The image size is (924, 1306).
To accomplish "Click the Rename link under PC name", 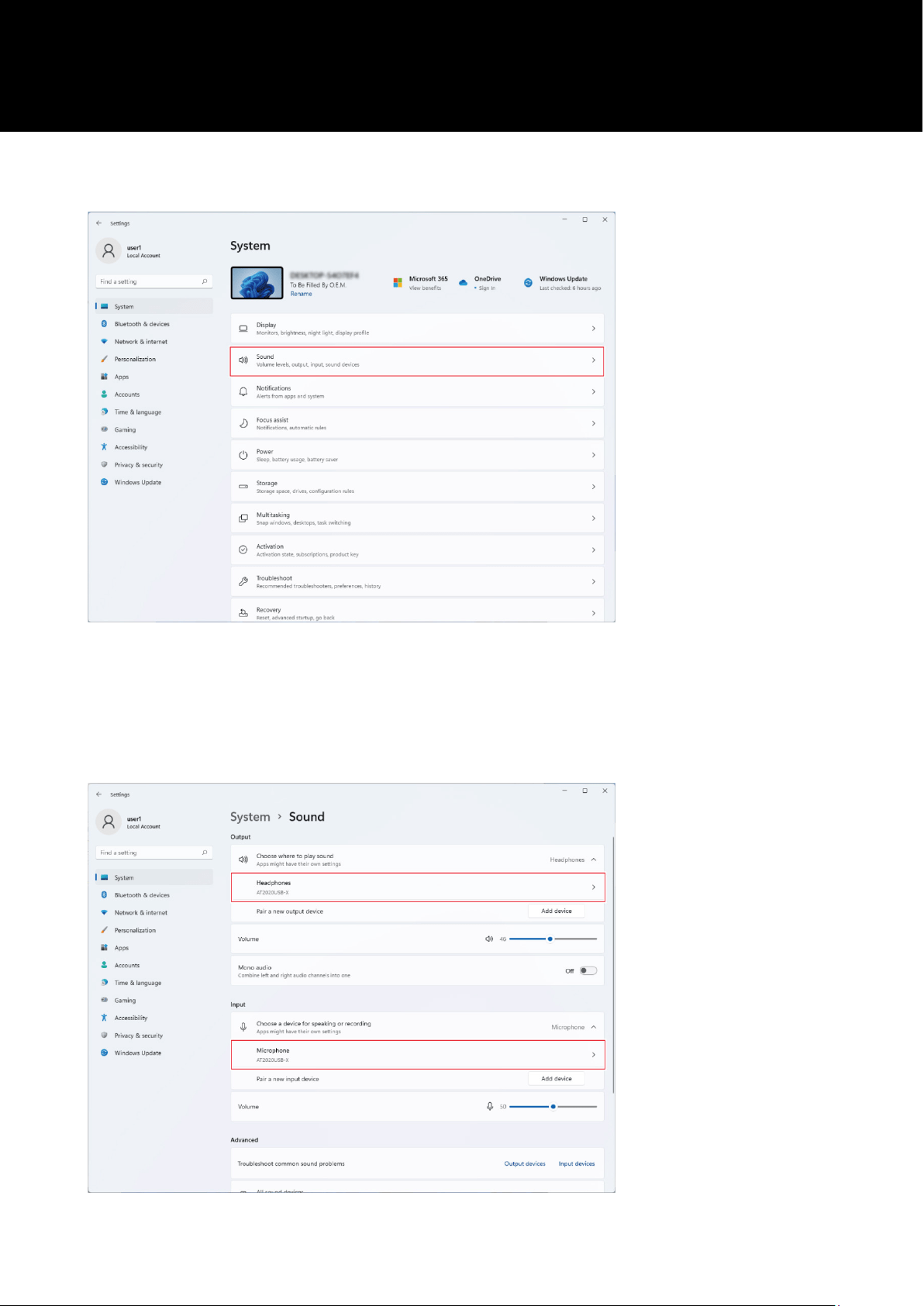I will [x=302, y=294].
